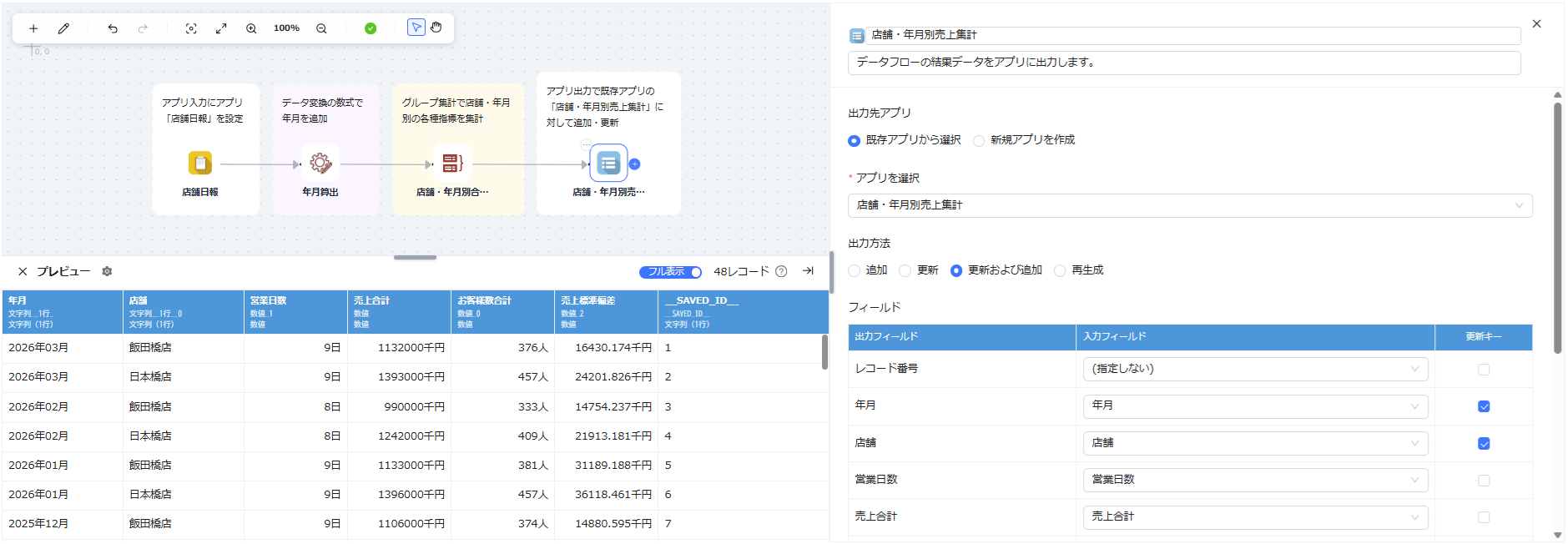Select the pointer selection tool
1568x544 pixels.
416,28
